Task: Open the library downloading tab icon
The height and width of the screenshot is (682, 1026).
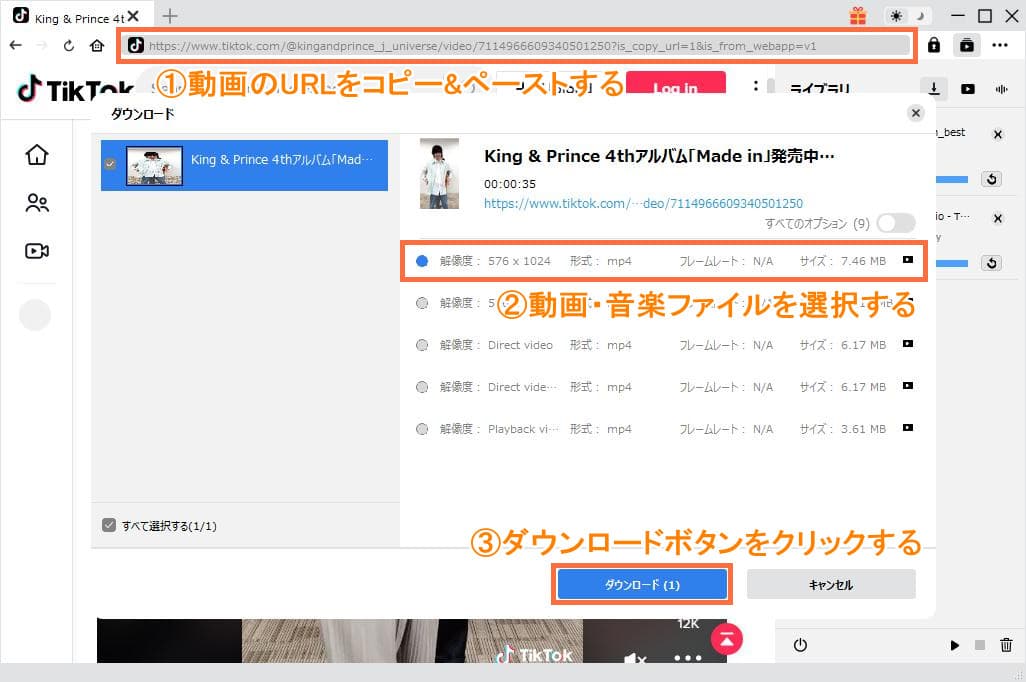Action: [x=934, y=88]
